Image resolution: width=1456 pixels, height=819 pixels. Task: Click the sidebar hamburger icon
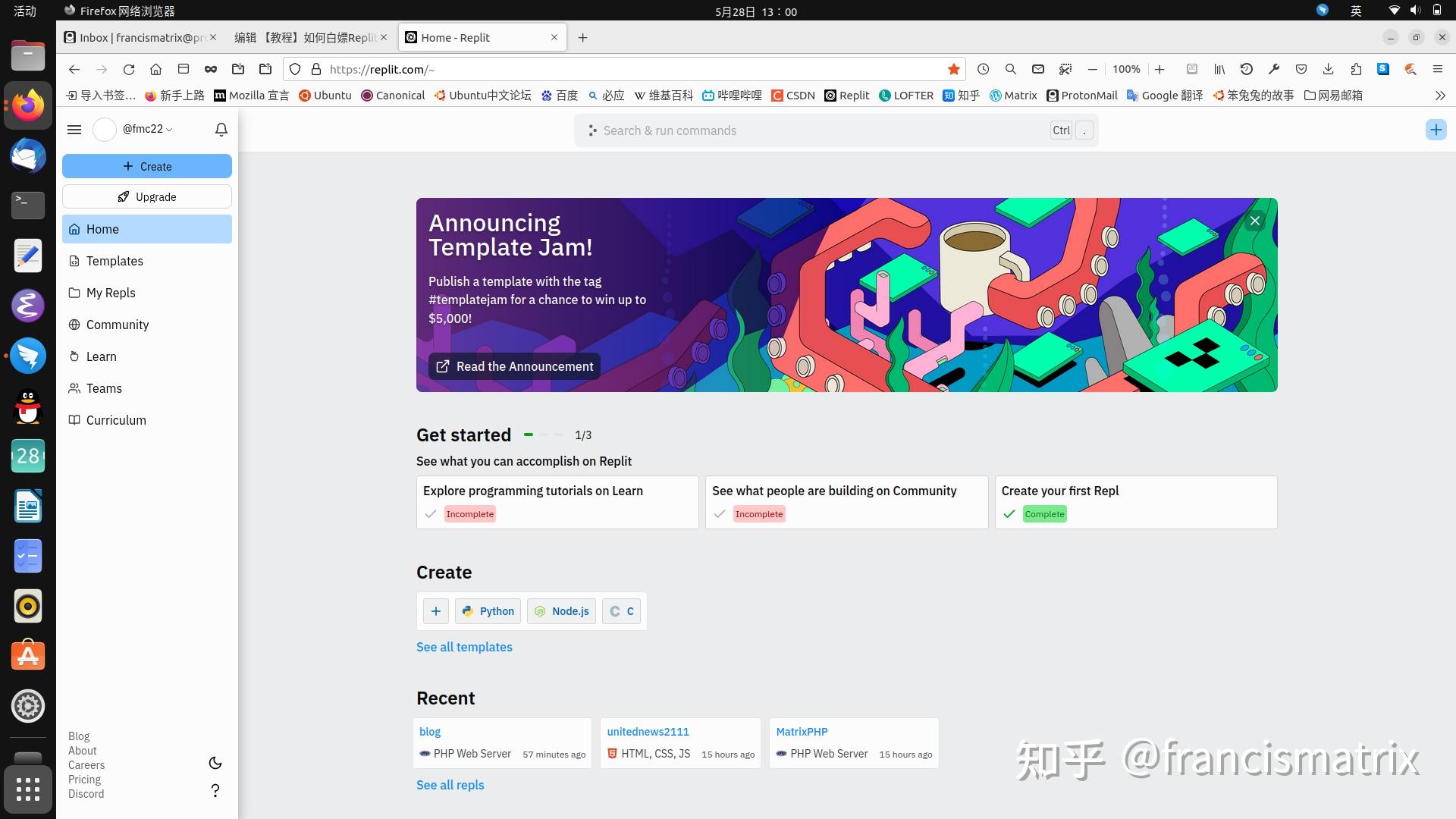point(74,130)
